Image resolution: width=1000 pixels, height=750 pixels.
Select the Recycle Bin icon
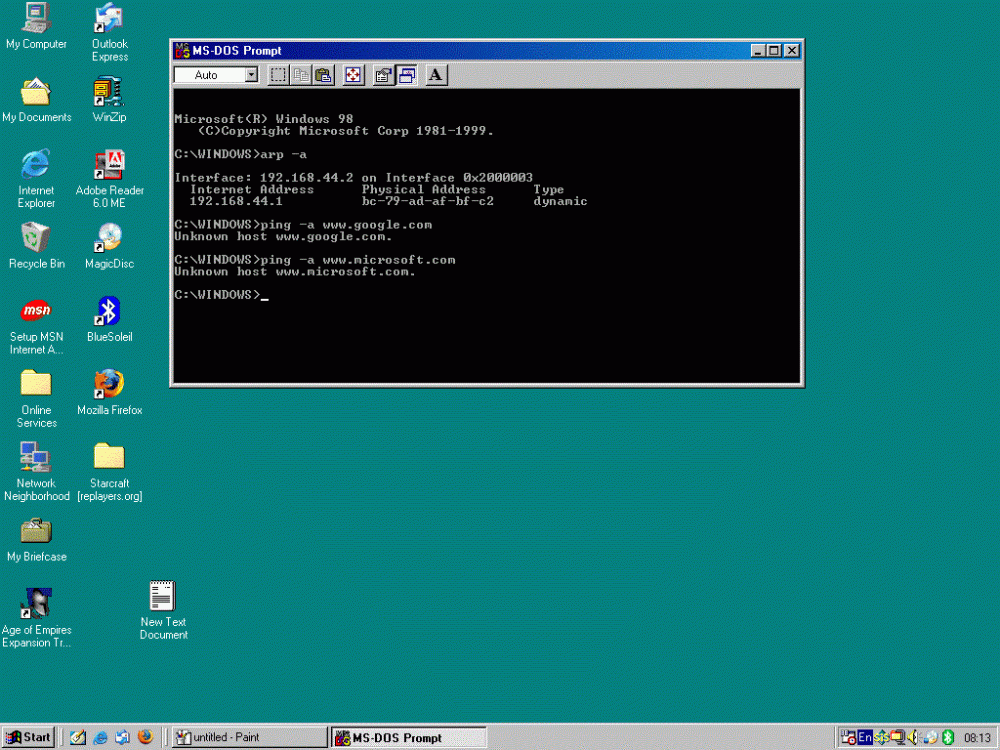click(36, 246)
